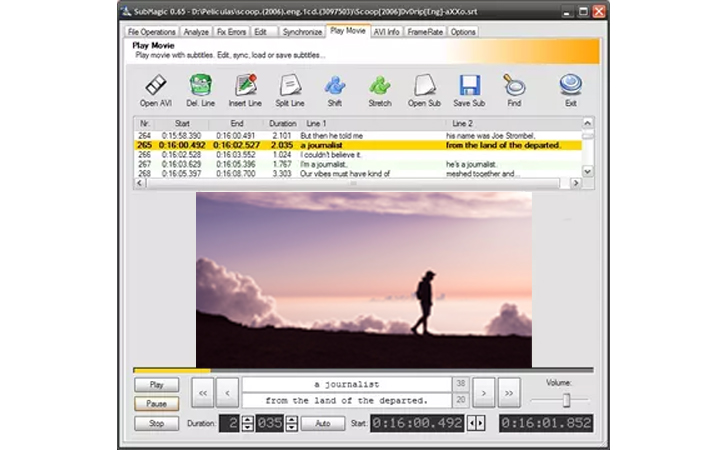
Task: Click the duration milliseconds field showing 035
Action: 269,423
